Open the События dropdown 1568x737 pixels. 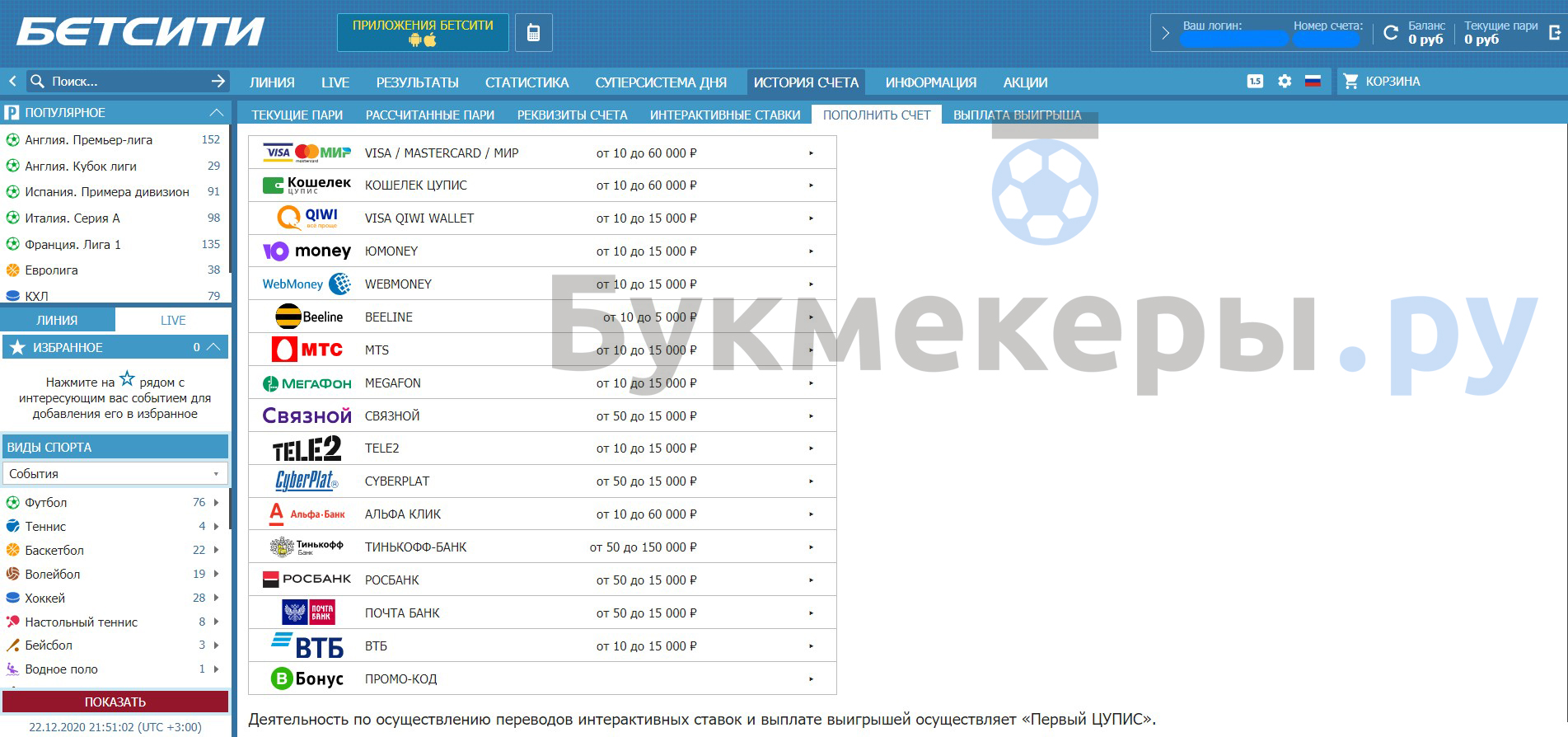(x=115, y=473)
